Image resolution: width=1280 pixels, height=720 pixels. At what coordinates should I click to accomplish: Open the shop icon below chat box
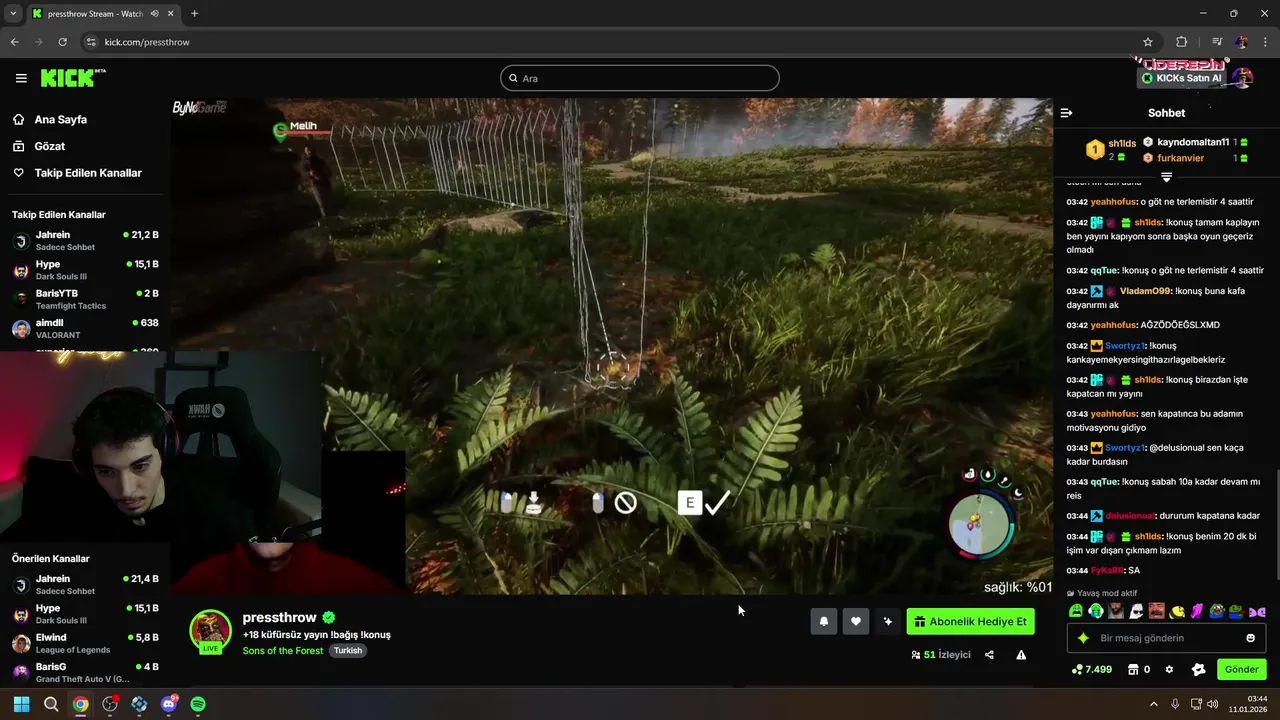coord(1133,669)
